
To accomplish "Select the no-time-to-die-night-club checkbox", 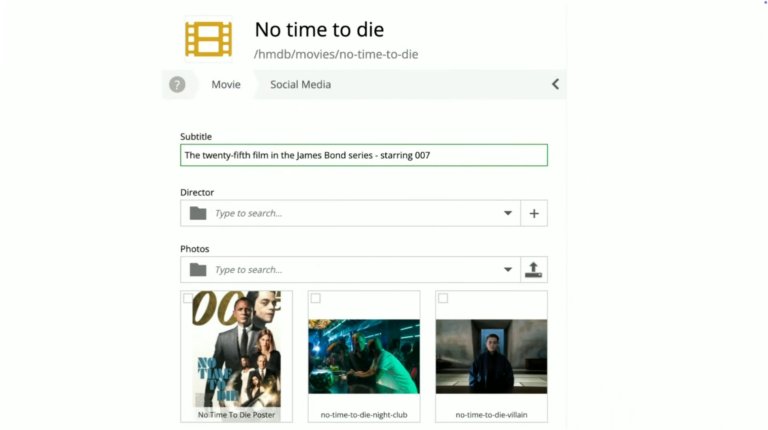I will 315,298.
